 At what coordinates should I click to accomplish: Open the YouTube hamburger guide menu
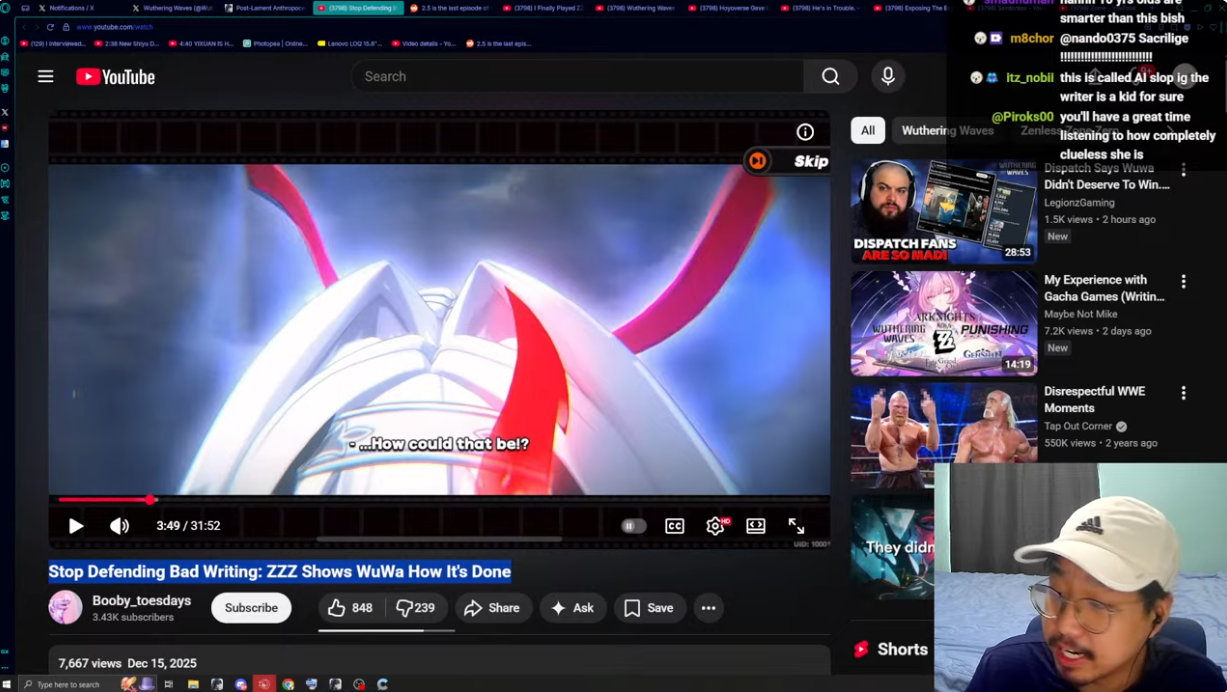46,76
